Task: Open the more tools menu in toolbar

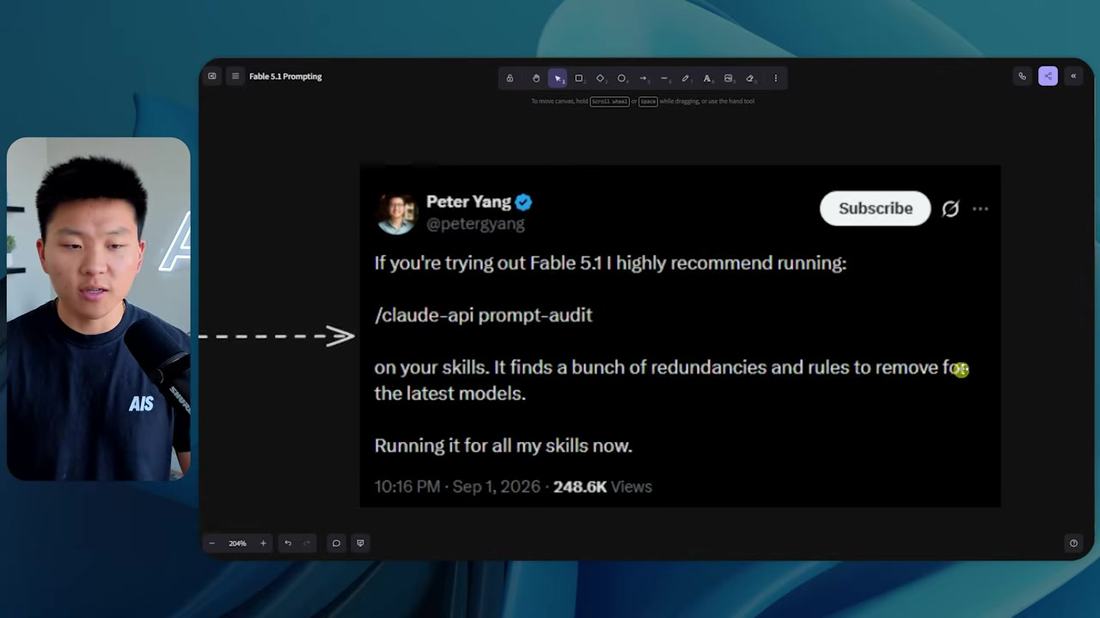Action: (775, 78)
